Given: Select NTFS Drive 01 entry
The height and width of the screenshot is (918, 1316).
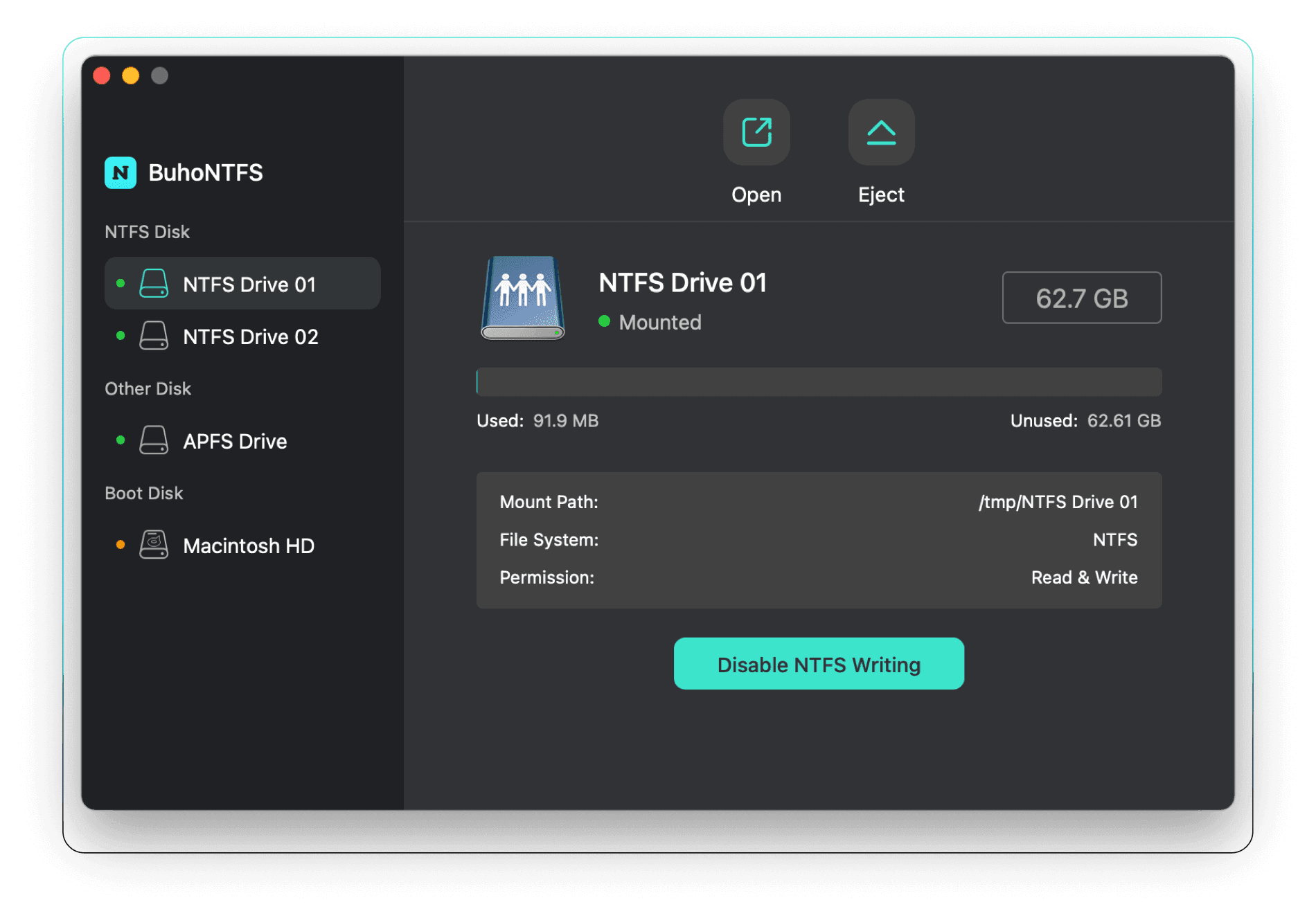Looking at the screenshot, I should 242,283.
